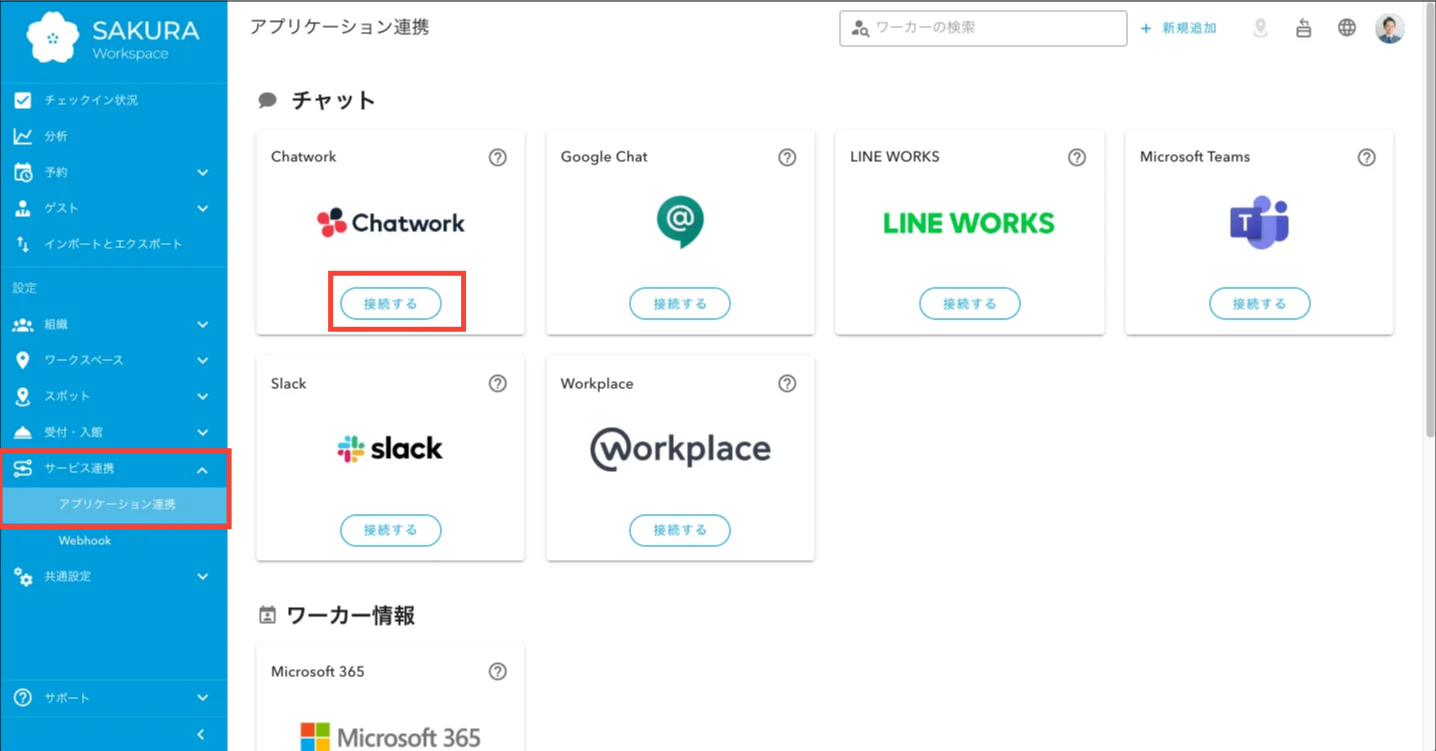This screenshot has width=1436, height=751.
Task: Open the language globe icon
Action: (x=1347, y=28)
